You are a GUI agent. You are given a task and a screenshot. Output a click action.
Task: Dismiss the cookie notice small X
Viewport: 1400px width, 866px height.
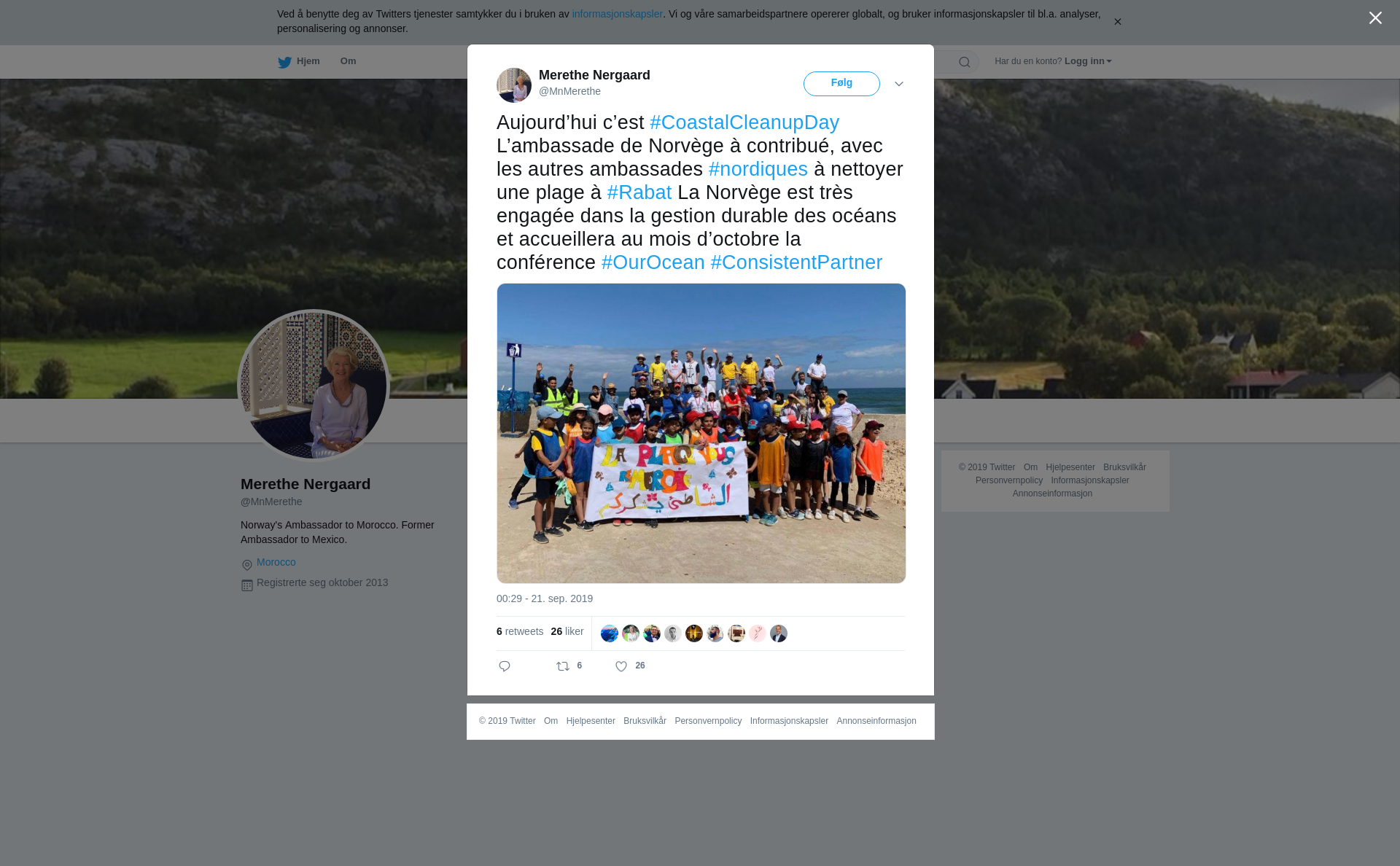coord(1117,22)
